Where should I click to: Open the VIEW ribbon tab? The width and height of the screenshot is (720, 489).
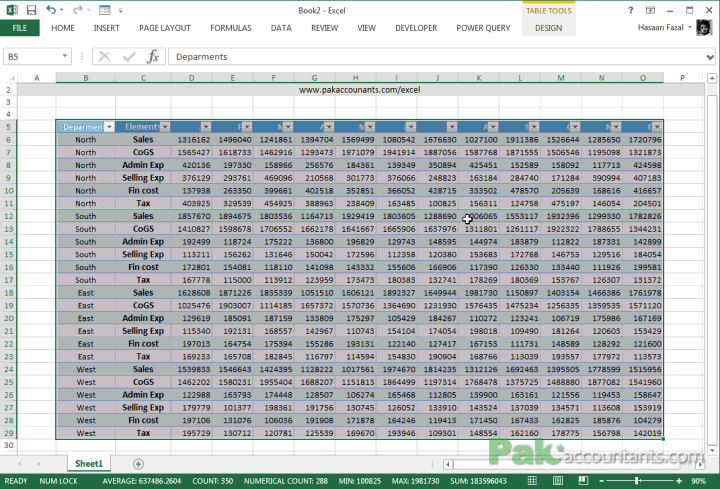[x=366, y=28]
